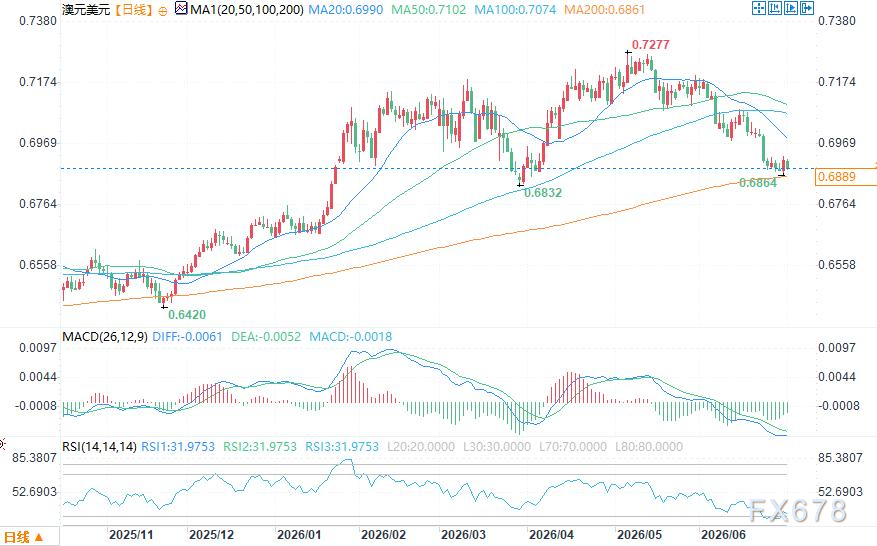The height and width of the screenshot is (546, 877).
Task: Click the 2026/01 date axis label
Action: point(299,535)
